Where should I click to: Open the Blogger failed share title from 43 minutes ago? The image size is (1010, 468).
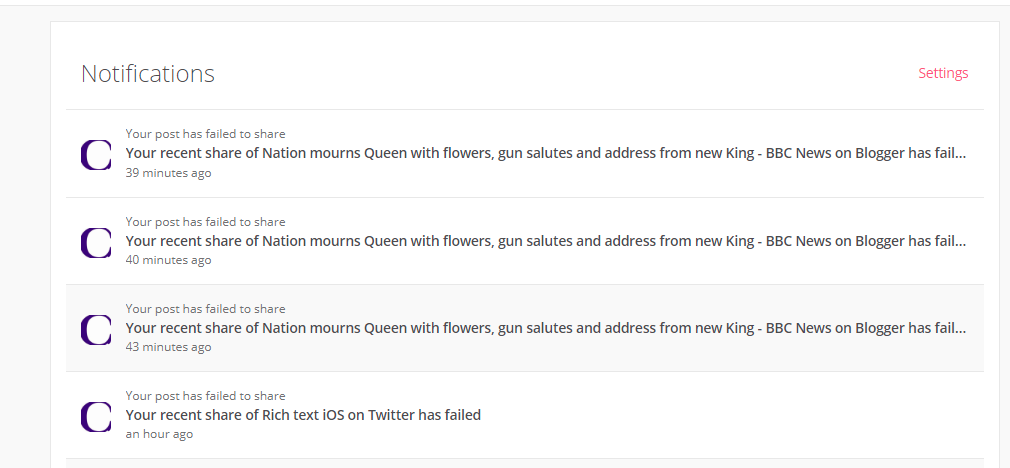pos(546,328)
